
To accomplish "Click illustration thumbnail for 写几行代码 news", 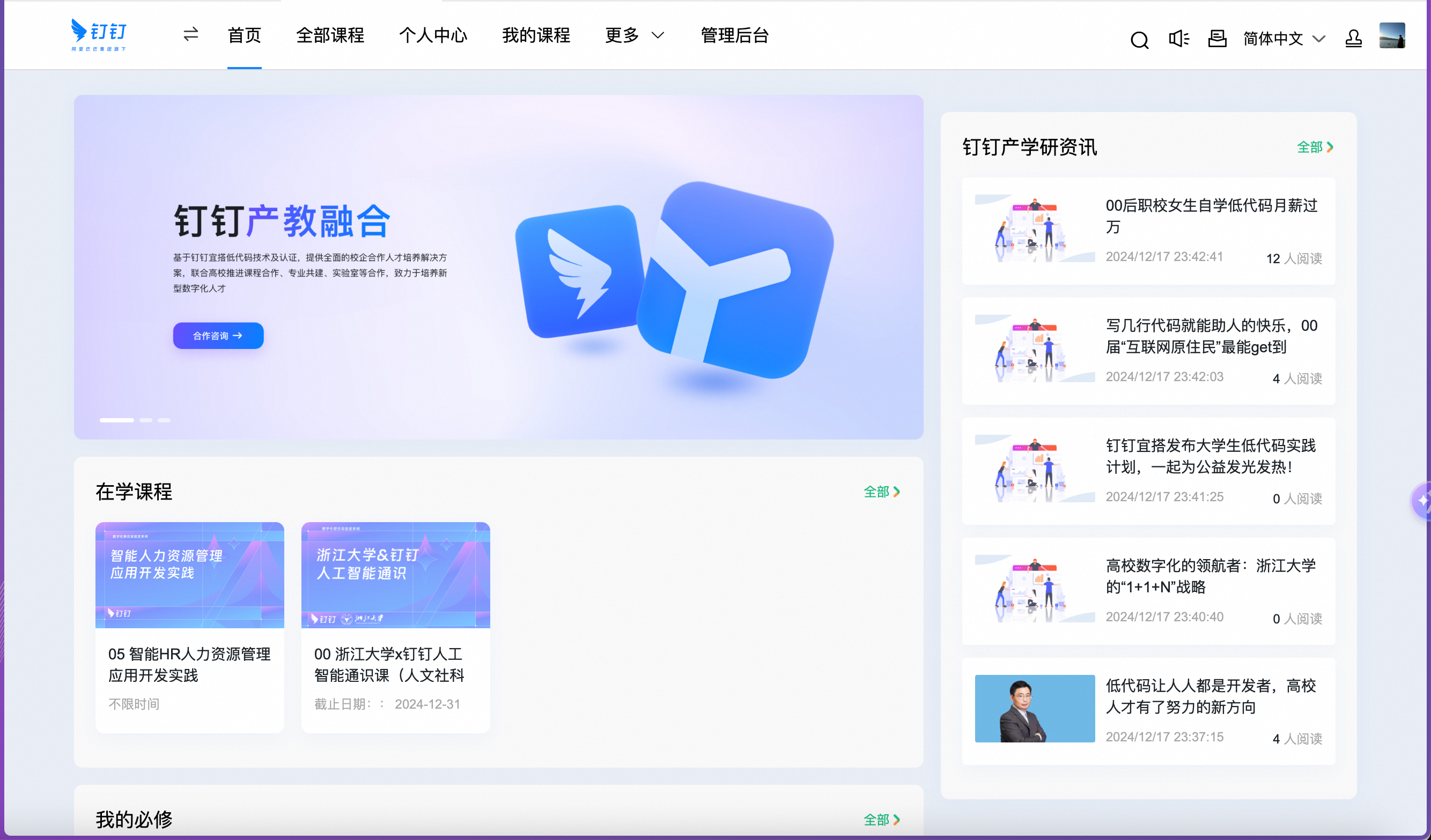I will (1035, 348).
